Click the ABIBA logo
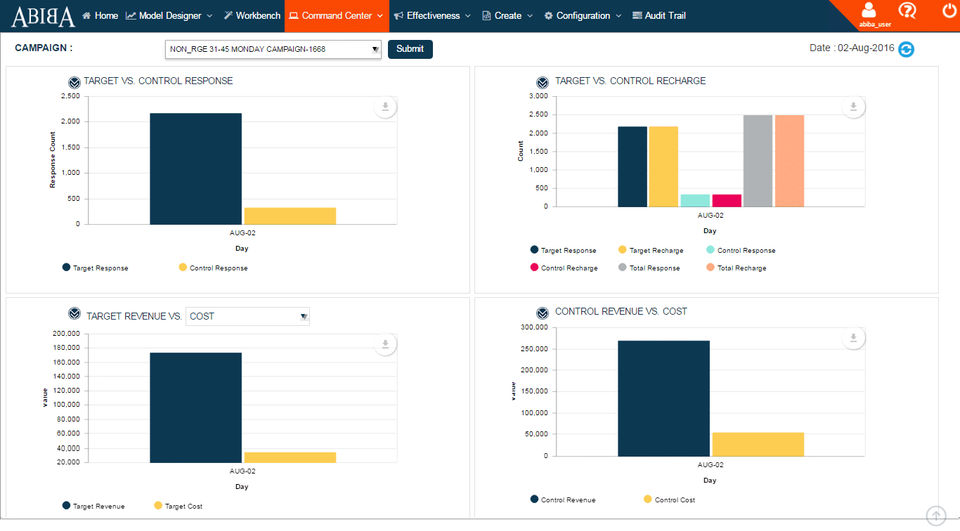This screenshot has width=960, height=531. pyautogui.click(x=43, y=17)
